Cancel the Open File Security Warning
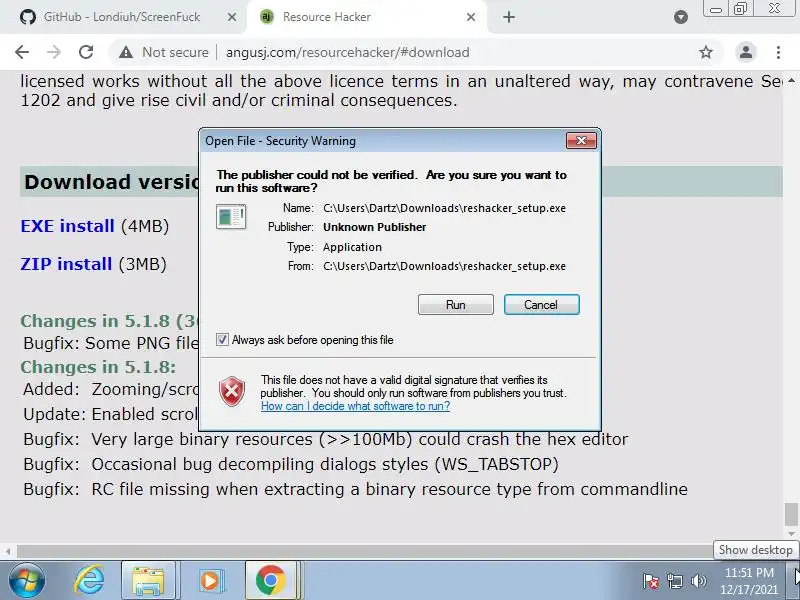 [x=541, y=305]
